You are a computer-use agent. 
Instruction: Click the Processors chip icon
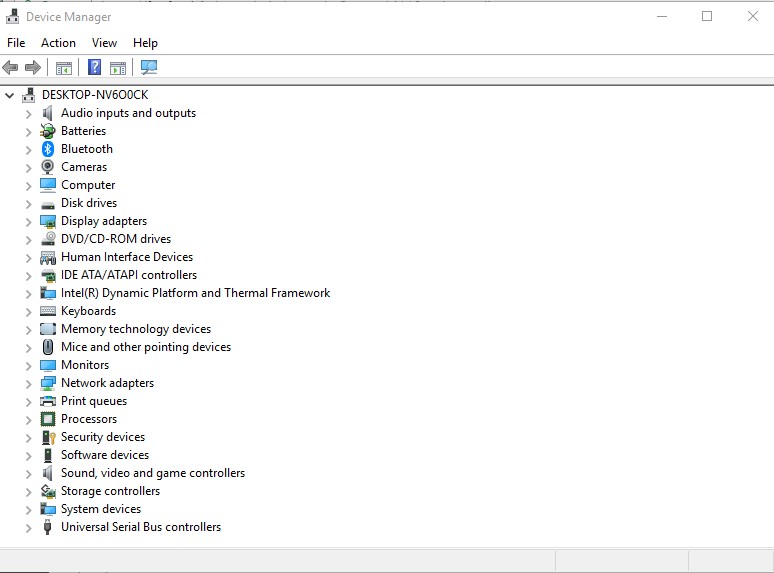pyautogui.click(x=48, y=419)
